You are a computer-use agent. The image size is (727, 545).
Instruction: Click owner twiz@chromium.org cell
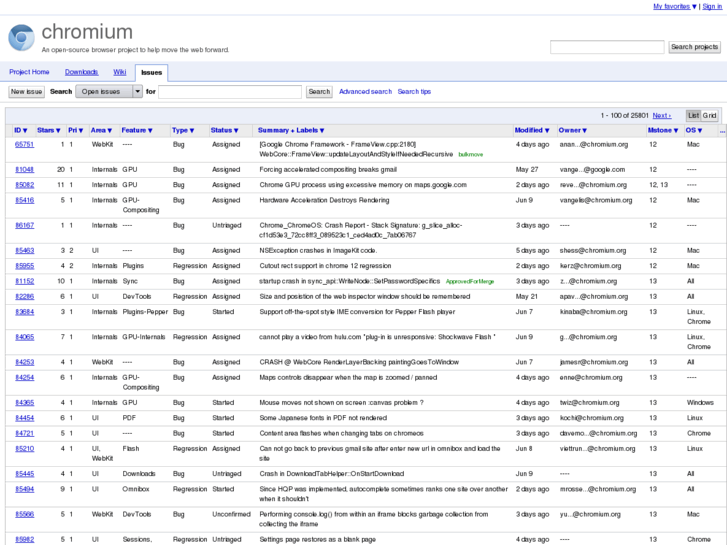click(589, 403)
